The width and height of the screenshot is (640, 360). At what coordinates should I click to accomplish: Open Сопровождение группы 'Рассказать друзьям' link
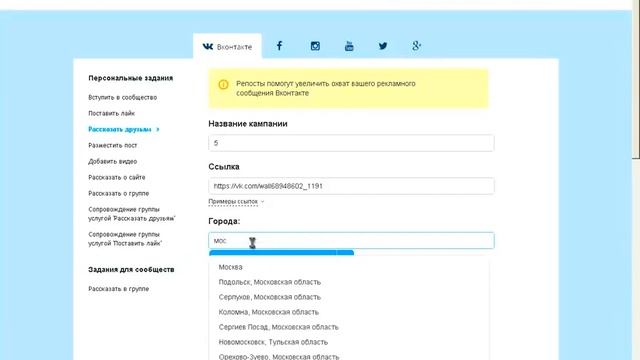(x=132, y=214)
